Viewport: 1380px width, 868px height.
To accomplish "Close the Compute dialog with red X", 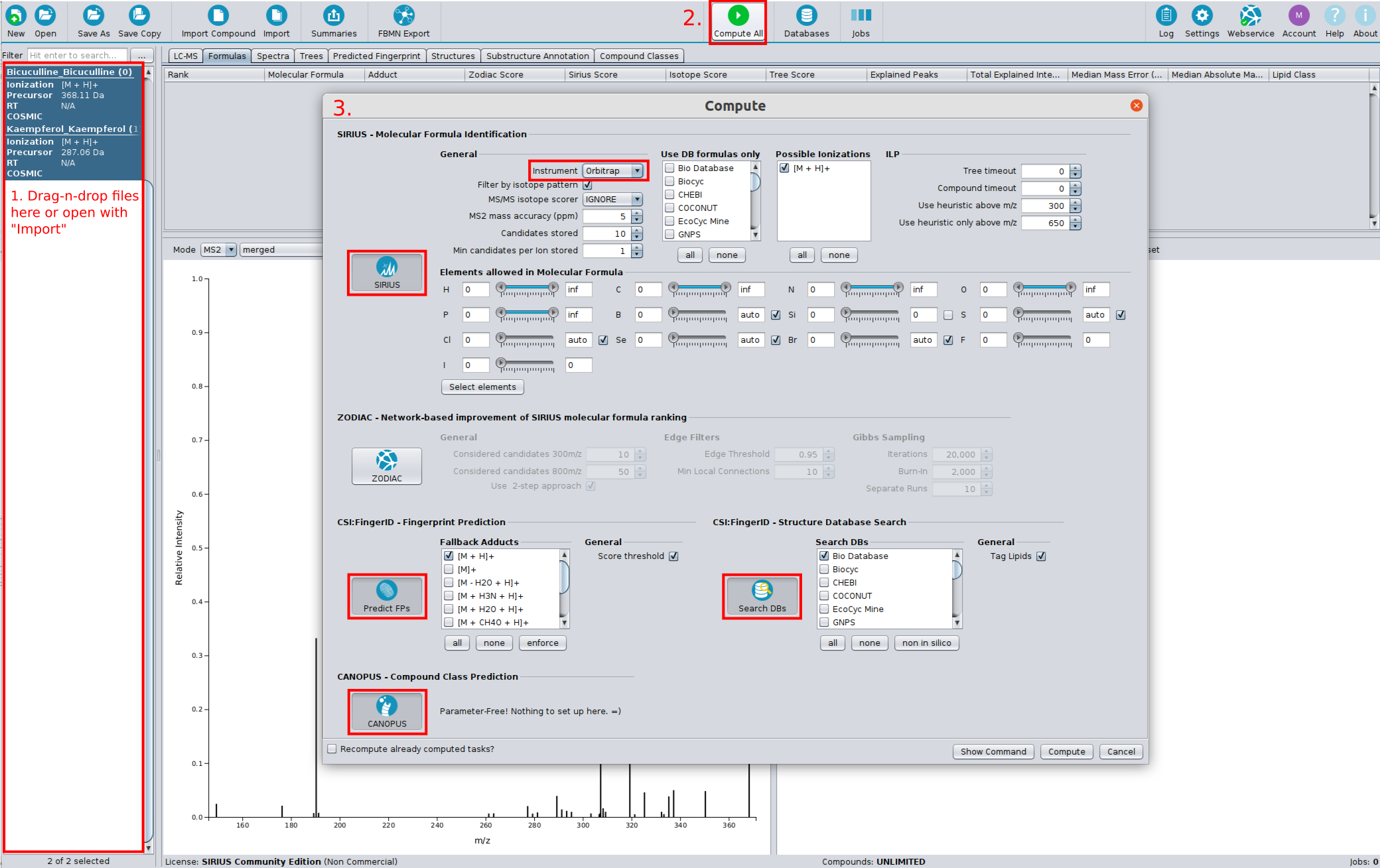I will 1137,105.
